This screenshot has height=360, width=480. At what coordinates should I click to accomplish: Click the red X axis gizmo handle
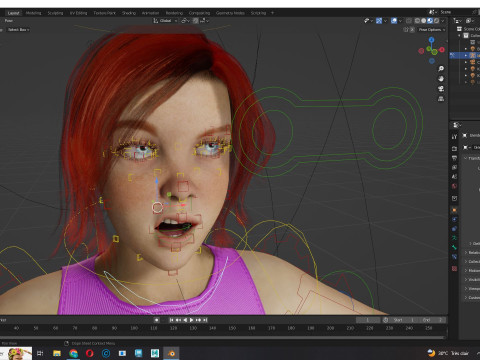442,50
